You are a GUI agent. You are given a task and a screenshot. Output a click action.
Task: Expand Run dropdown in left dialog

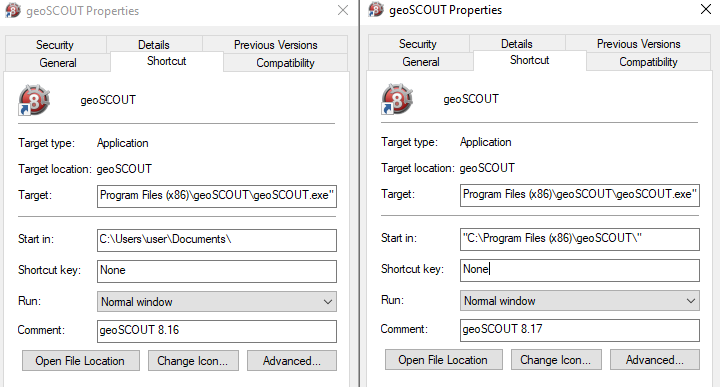217,302
